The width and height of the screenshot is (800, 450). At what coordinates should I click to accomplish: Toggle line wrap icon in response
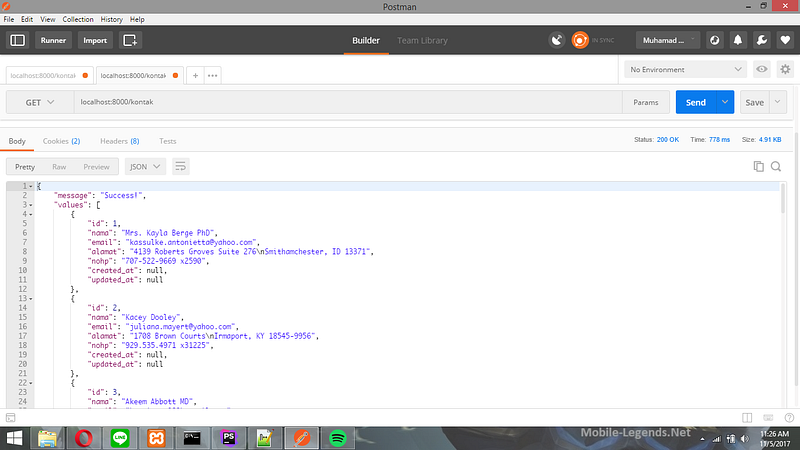(x=181, y=166)
